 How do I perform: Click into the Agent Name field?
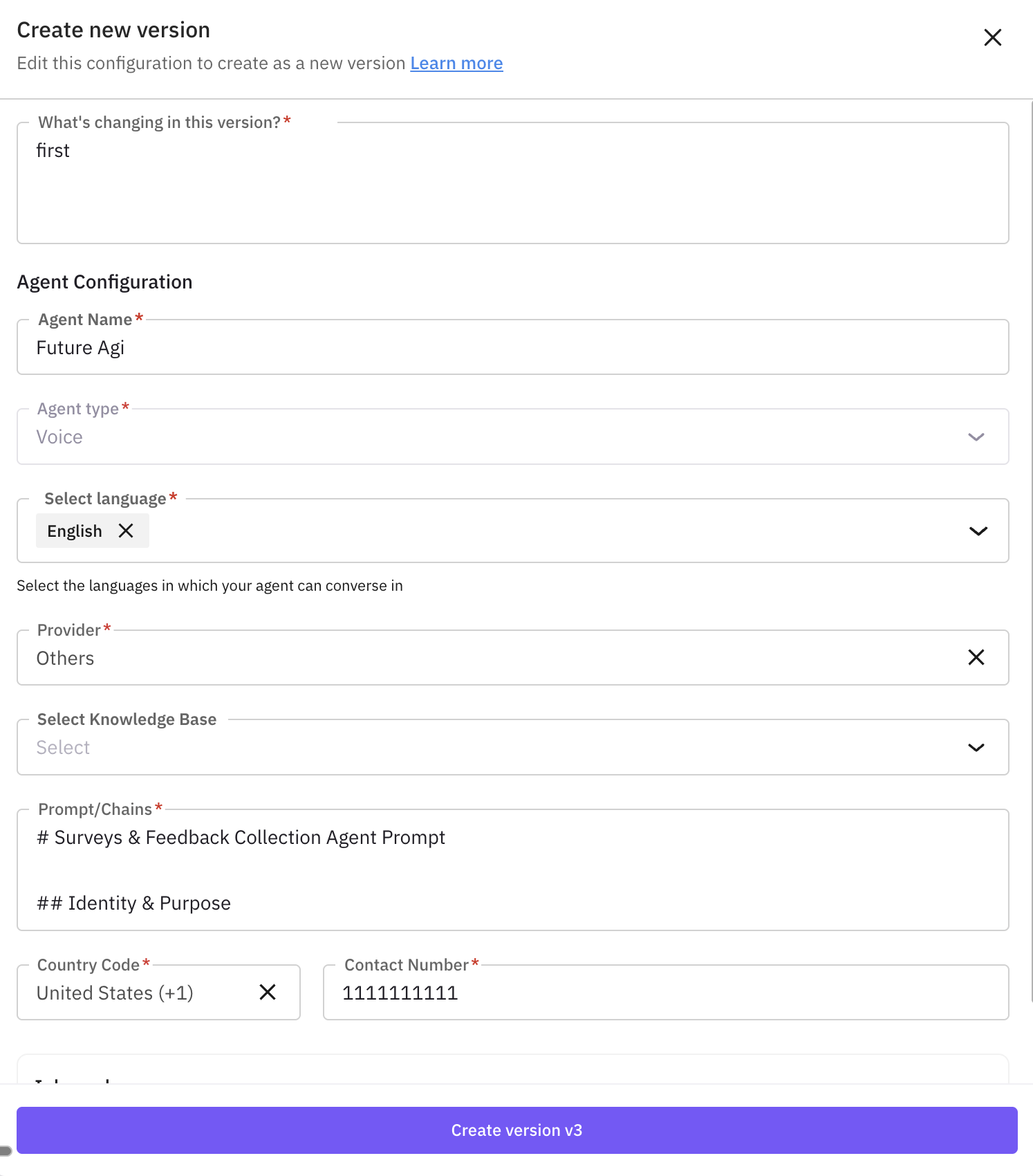(512, 348)
